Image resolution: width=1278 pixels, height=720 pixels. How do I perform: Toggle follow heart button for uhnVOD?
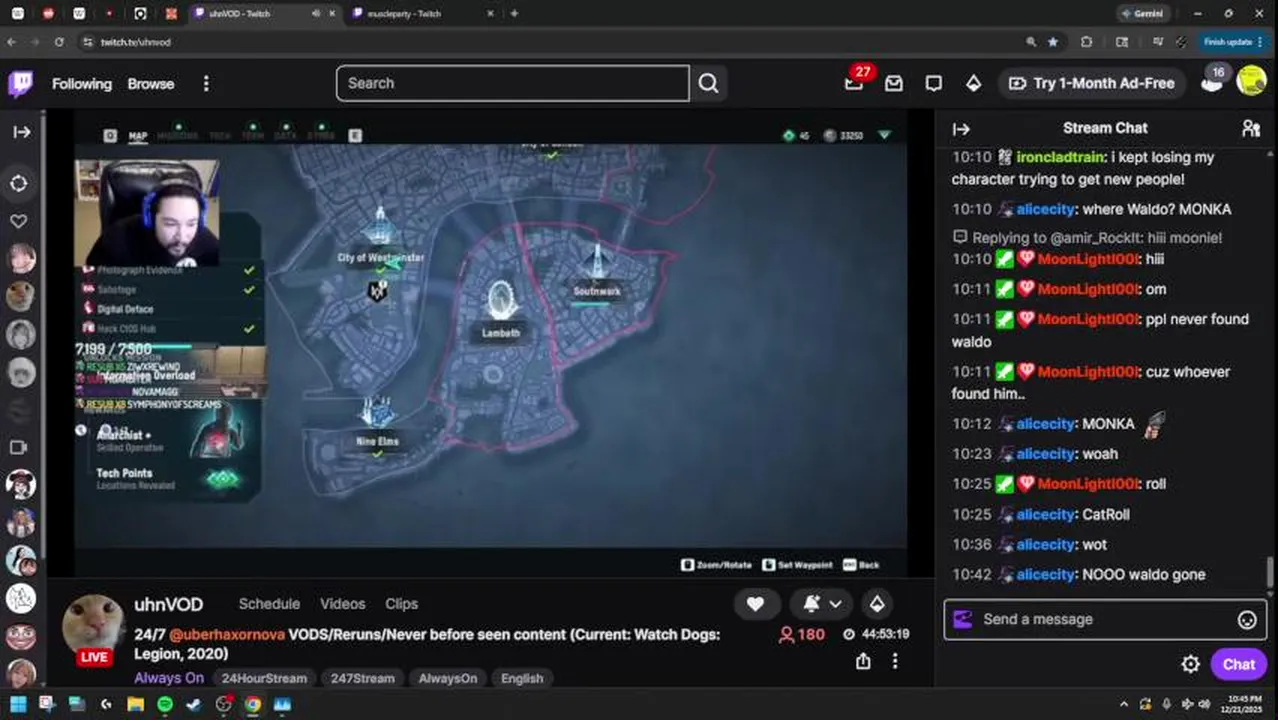(755, 604)
